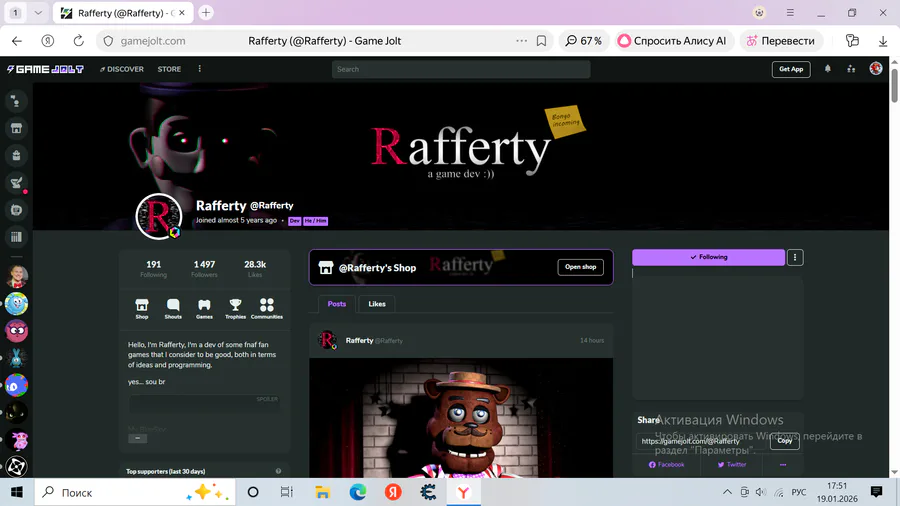900x506 pixels.
Task: Go to Discover page
Action: [x=122, y=69]
